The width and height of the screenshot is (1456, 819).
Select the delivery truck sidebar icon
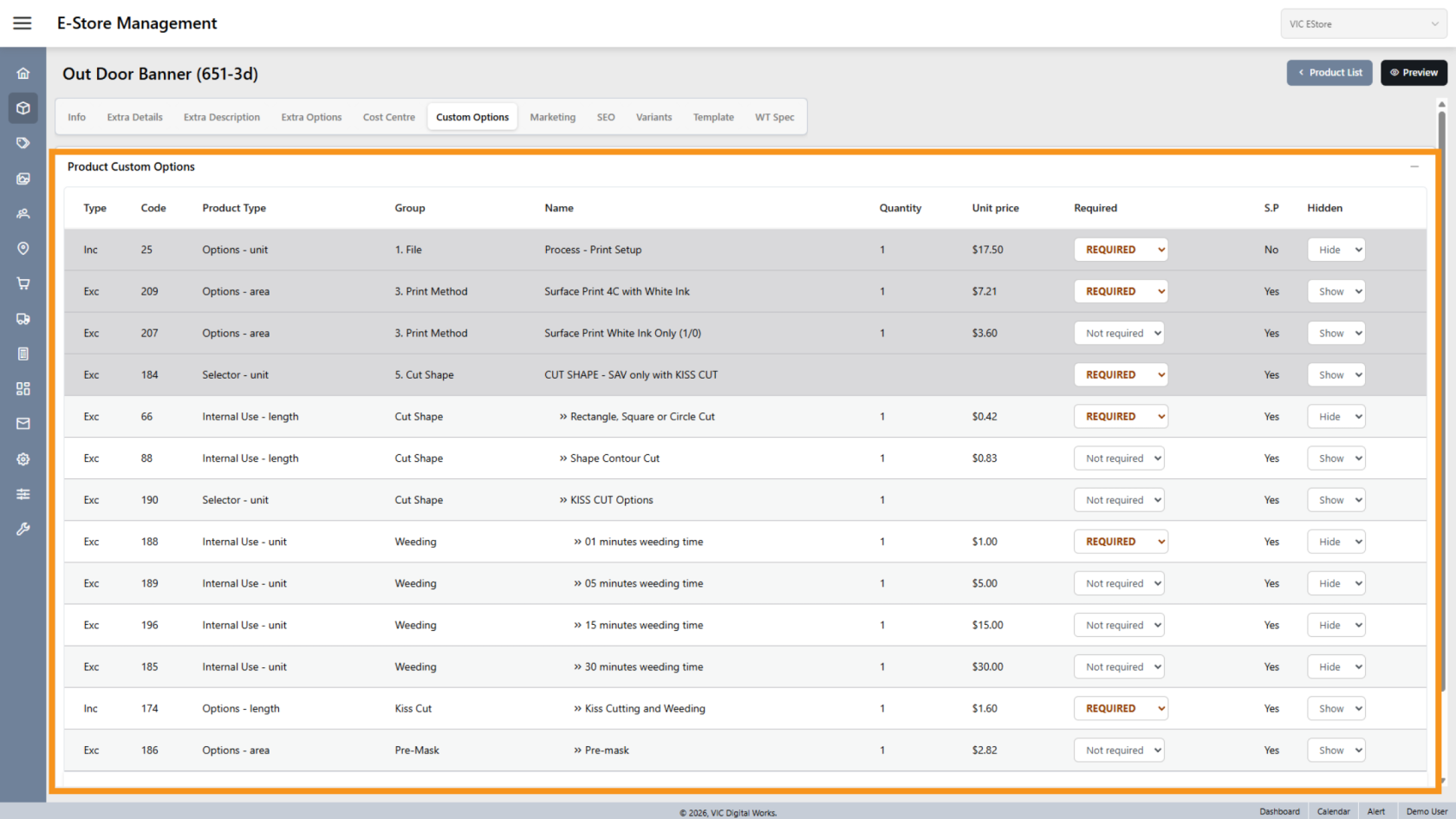tap(23, 319)
